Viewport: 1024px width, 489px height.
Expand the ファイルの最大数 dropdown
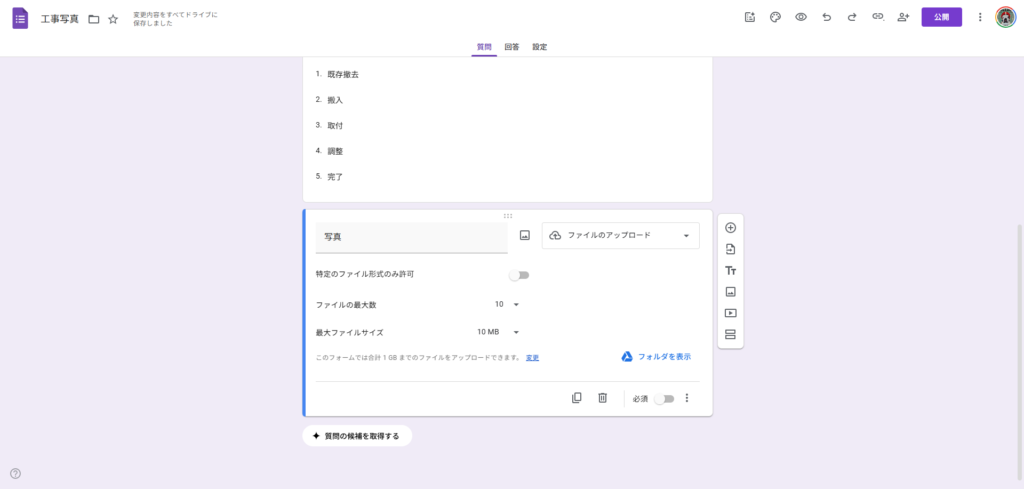pyautogui.click(x=507, y=304)
